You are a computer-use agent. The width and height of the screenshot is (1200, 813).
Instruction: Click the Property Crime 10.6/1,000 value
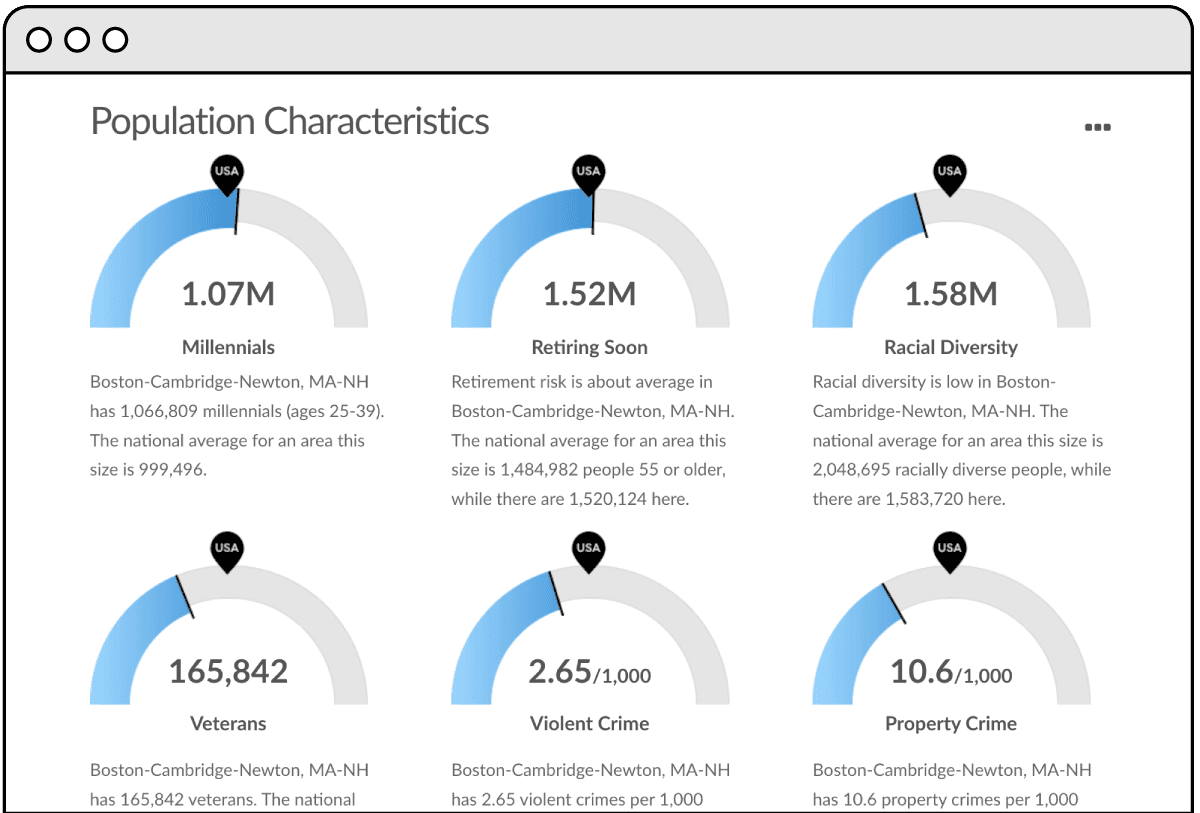click(951, 672)
